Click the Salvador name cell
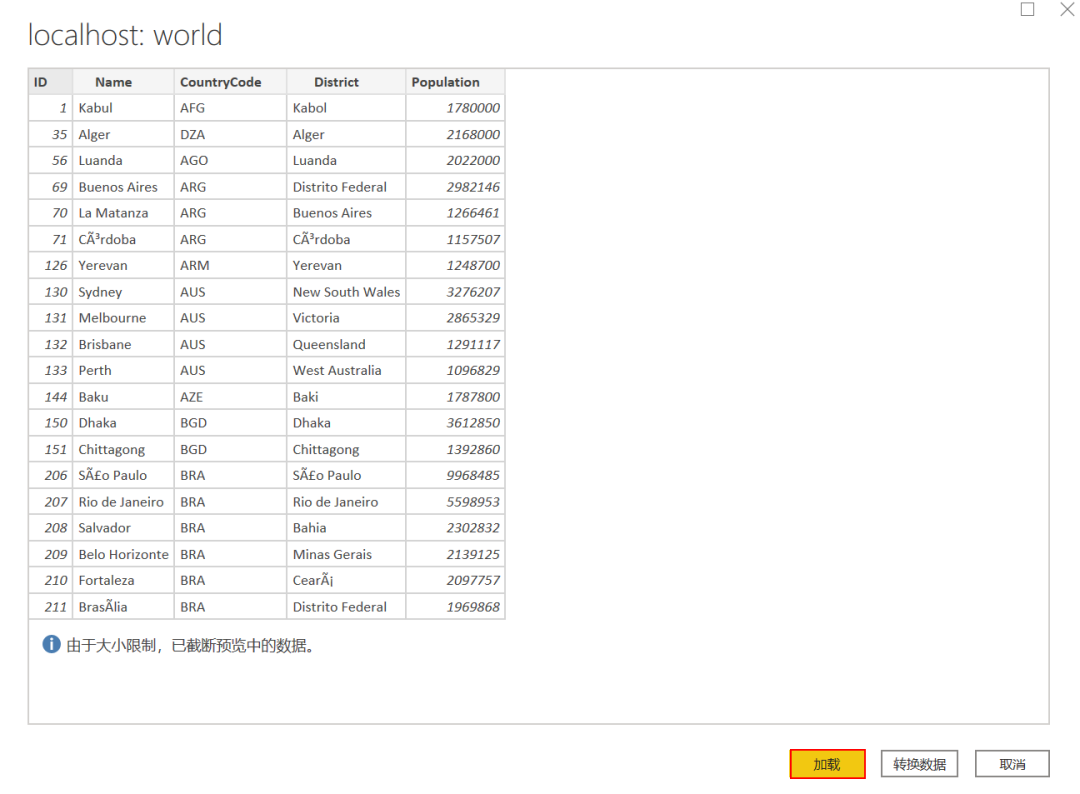Screen dimensions: 1080x794 [x=123, y=528]
